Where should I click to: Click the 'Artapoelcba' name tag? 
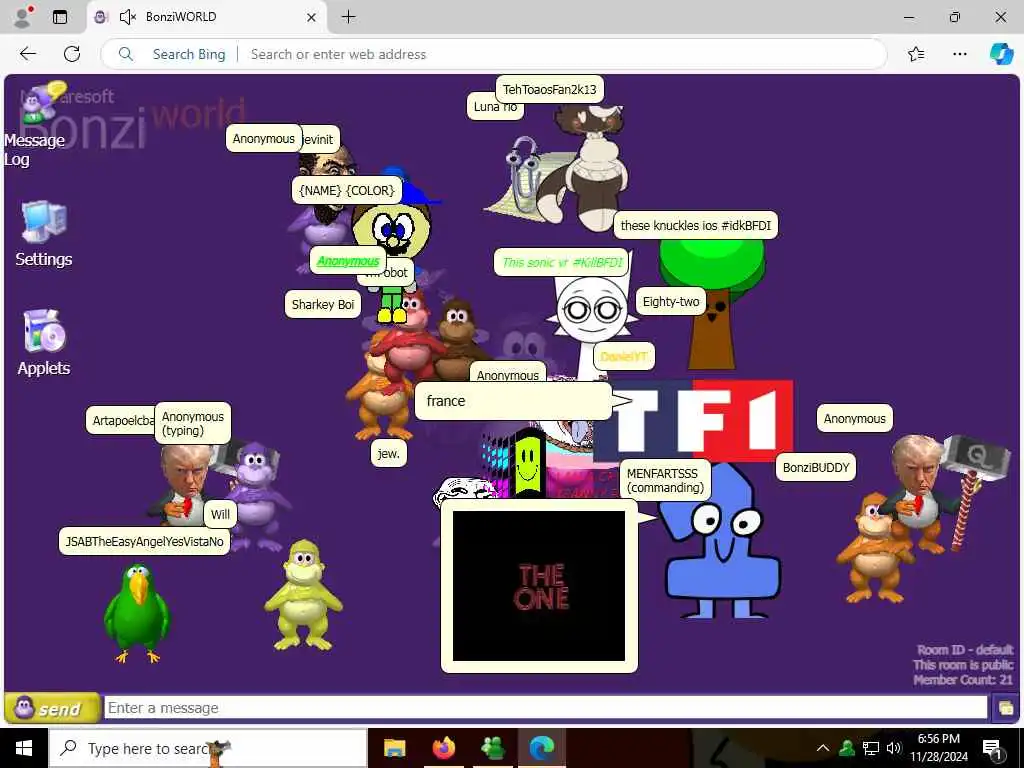pos(121,420)
